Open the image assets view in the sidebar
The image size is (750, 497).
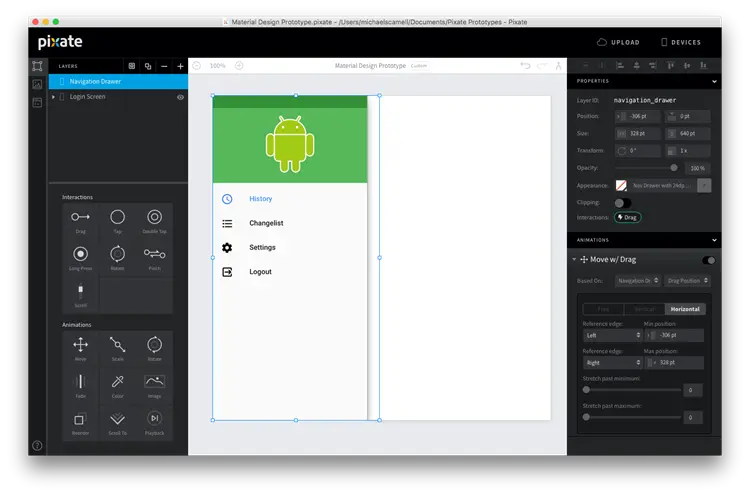click(x=37, y=84)
